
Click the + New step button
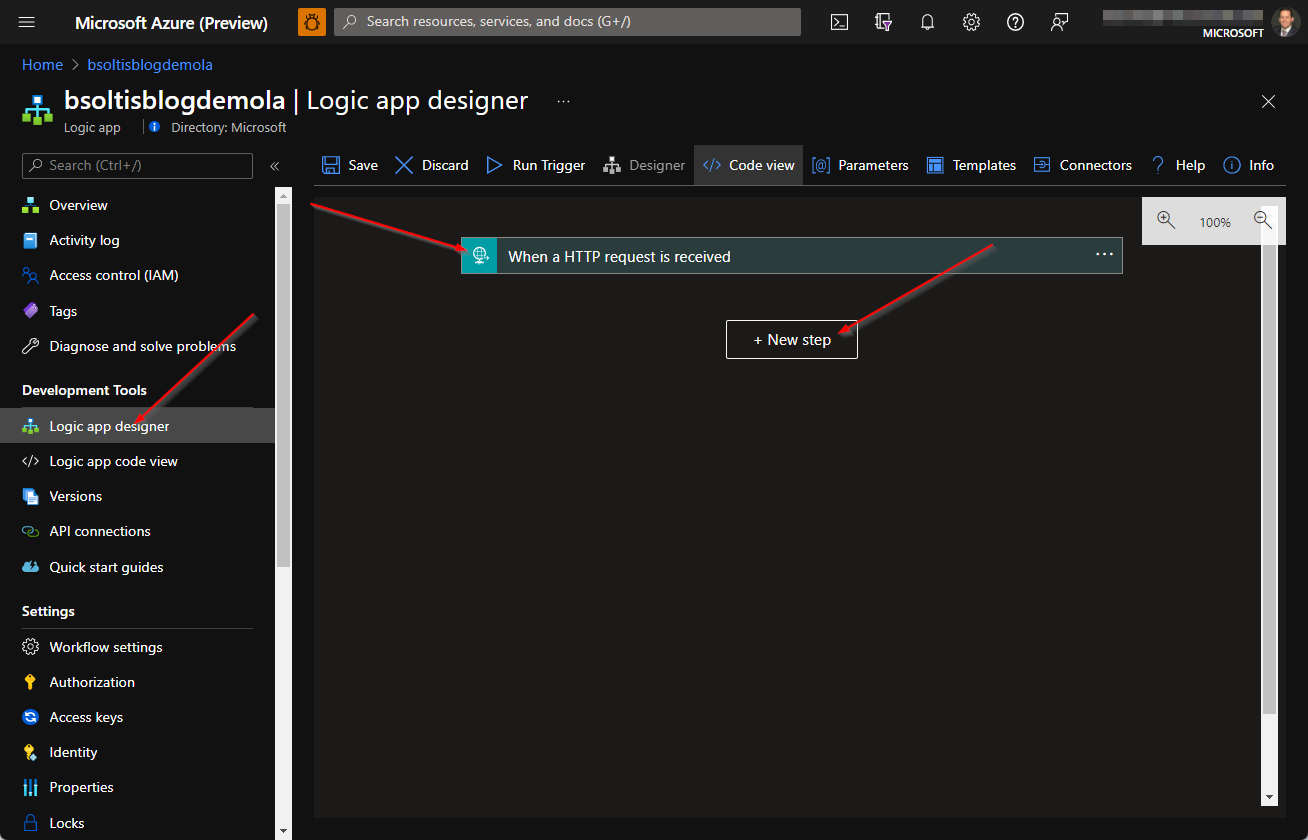click(792, 339)
